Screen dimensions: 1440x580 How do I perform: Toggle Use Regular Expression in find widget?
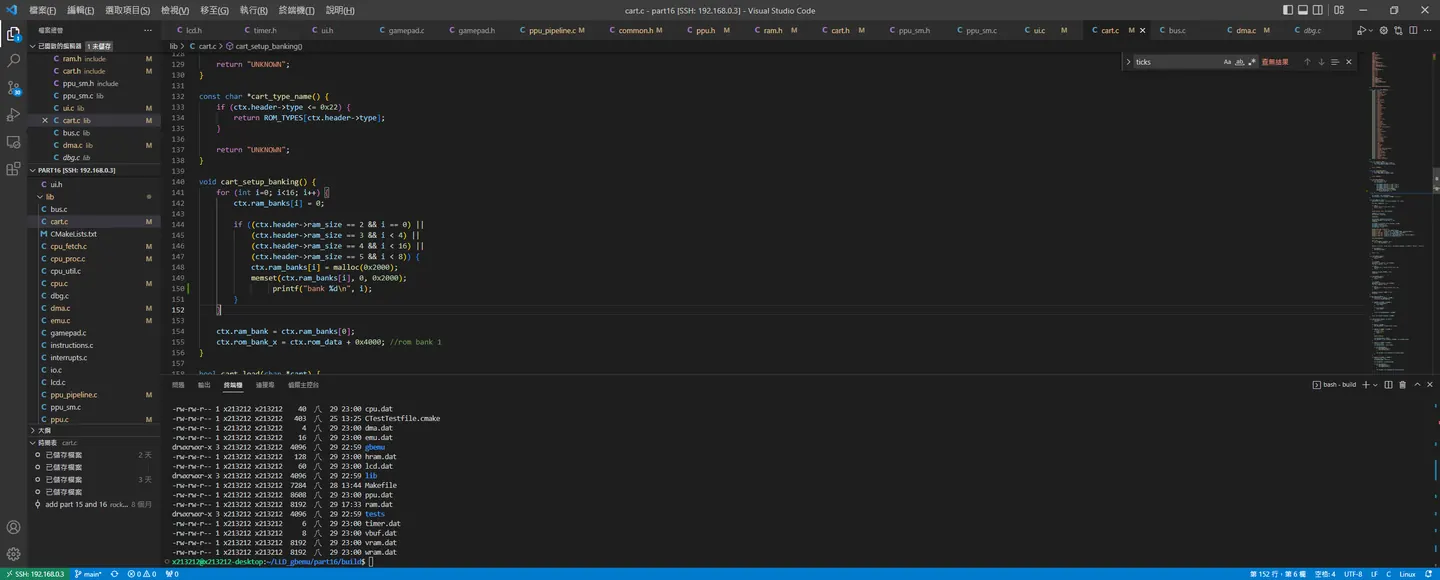(1252, 62)
